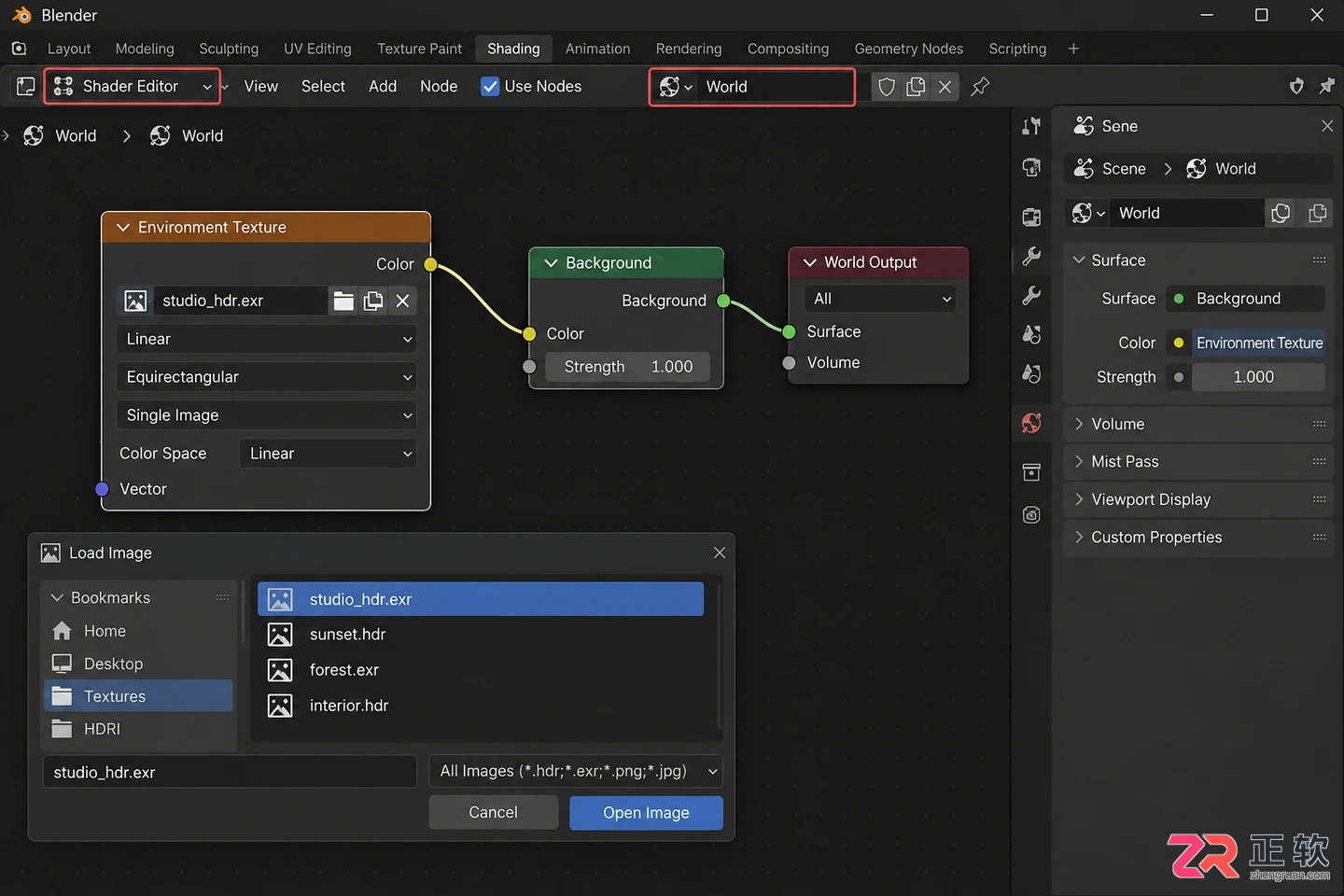Image resolution: width=1344 pixels, height=896 pixels.
Task: Open Single Image source dropdown
Action: pyautogui.click(x=266, y=415)
